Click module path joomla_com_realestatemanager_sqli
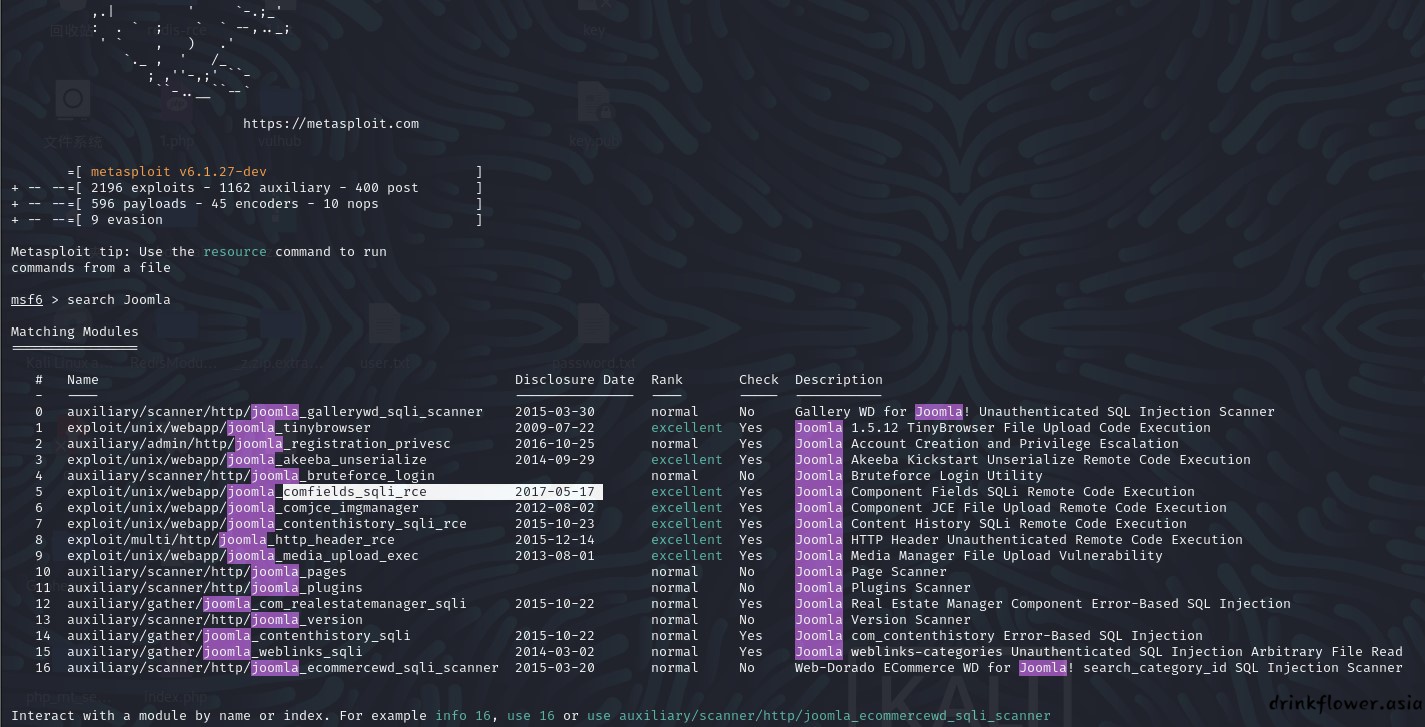 [267, 604]
